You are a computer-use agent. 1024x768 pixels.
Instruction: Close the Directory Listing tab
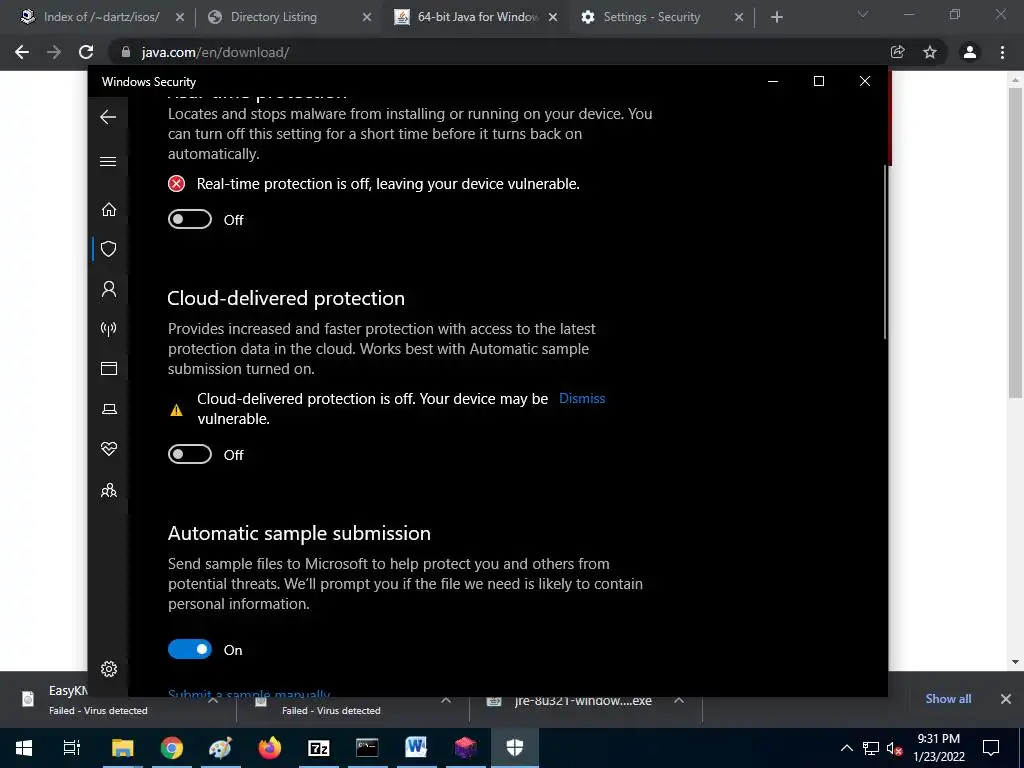[x=367, y=18]
